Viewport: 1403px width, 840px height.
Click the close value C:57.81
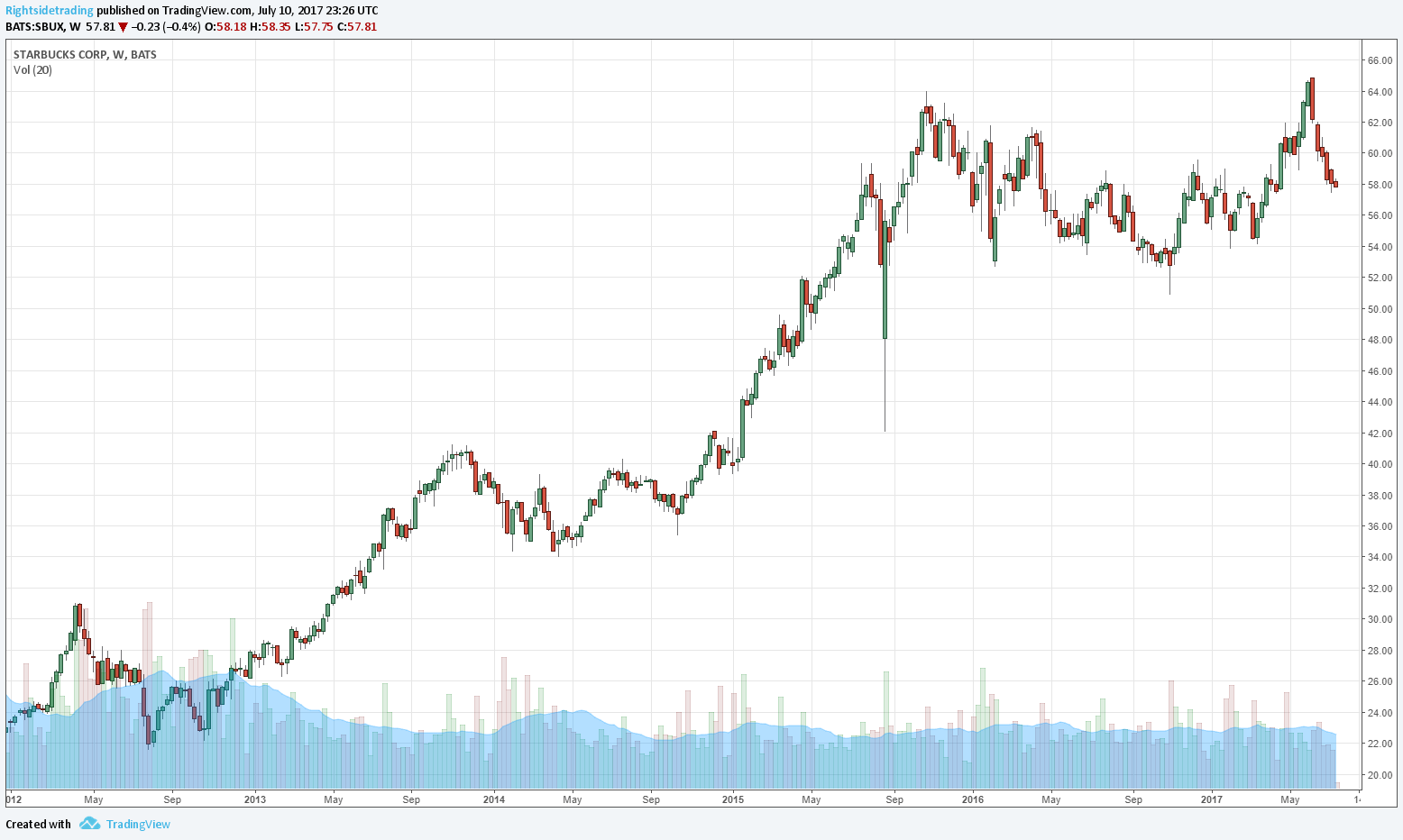(x=357, y=26)
